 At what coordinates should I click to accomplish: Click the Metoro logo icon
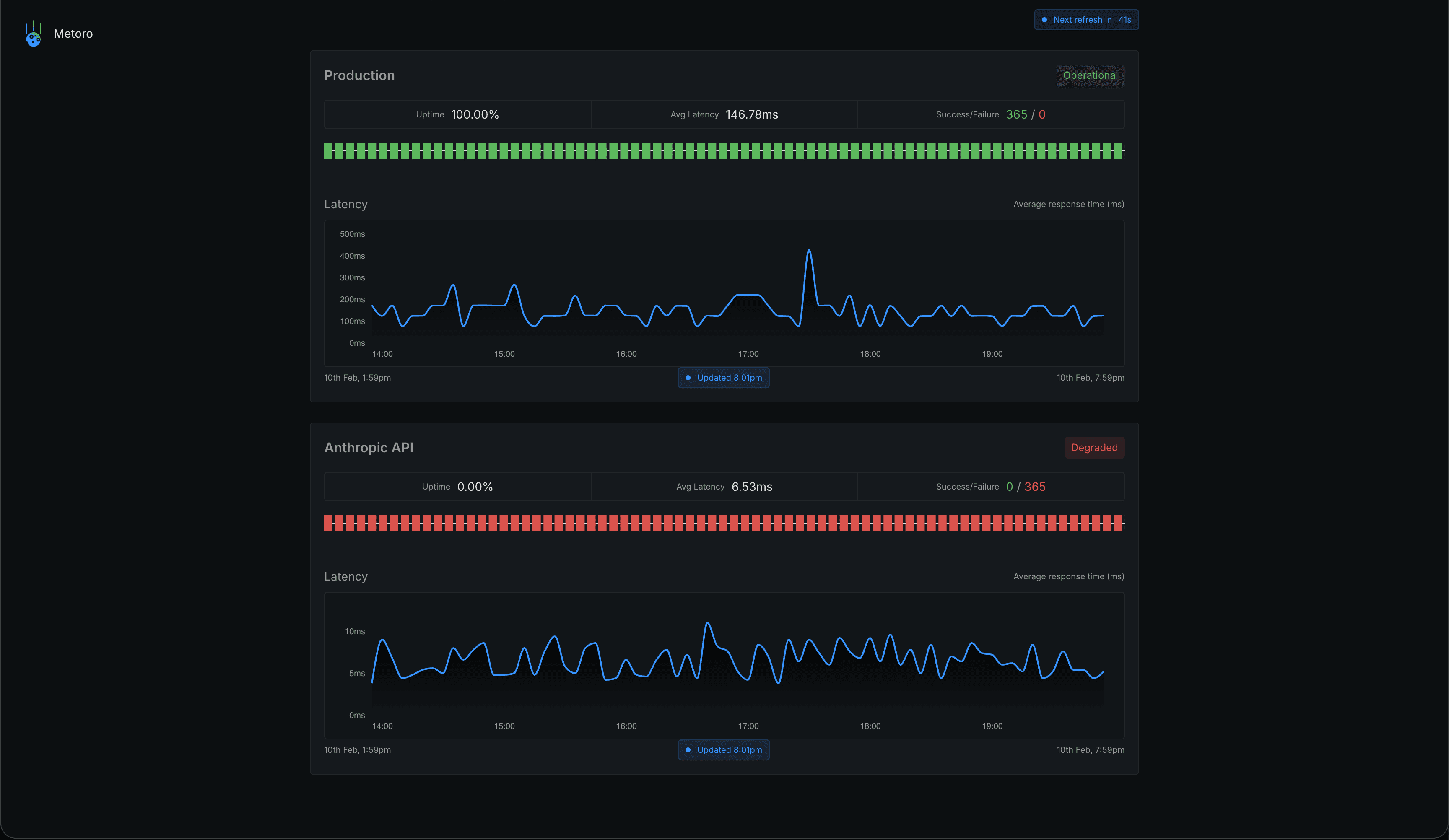(34, 34)
